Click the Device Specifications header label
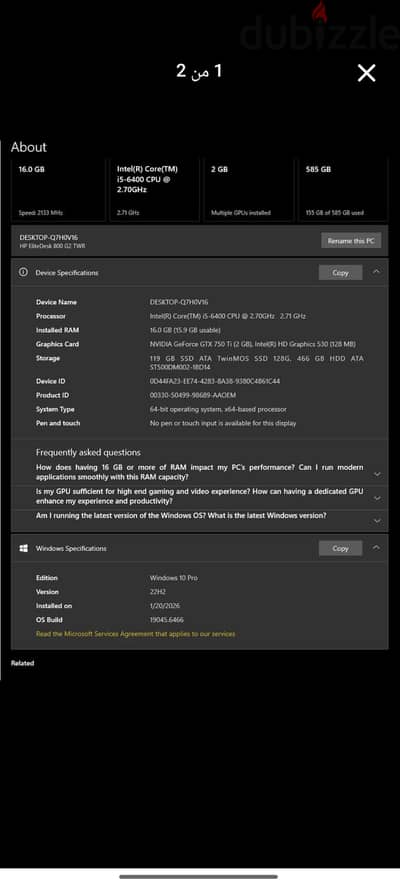The image size is (400, 885). [67, 273]
